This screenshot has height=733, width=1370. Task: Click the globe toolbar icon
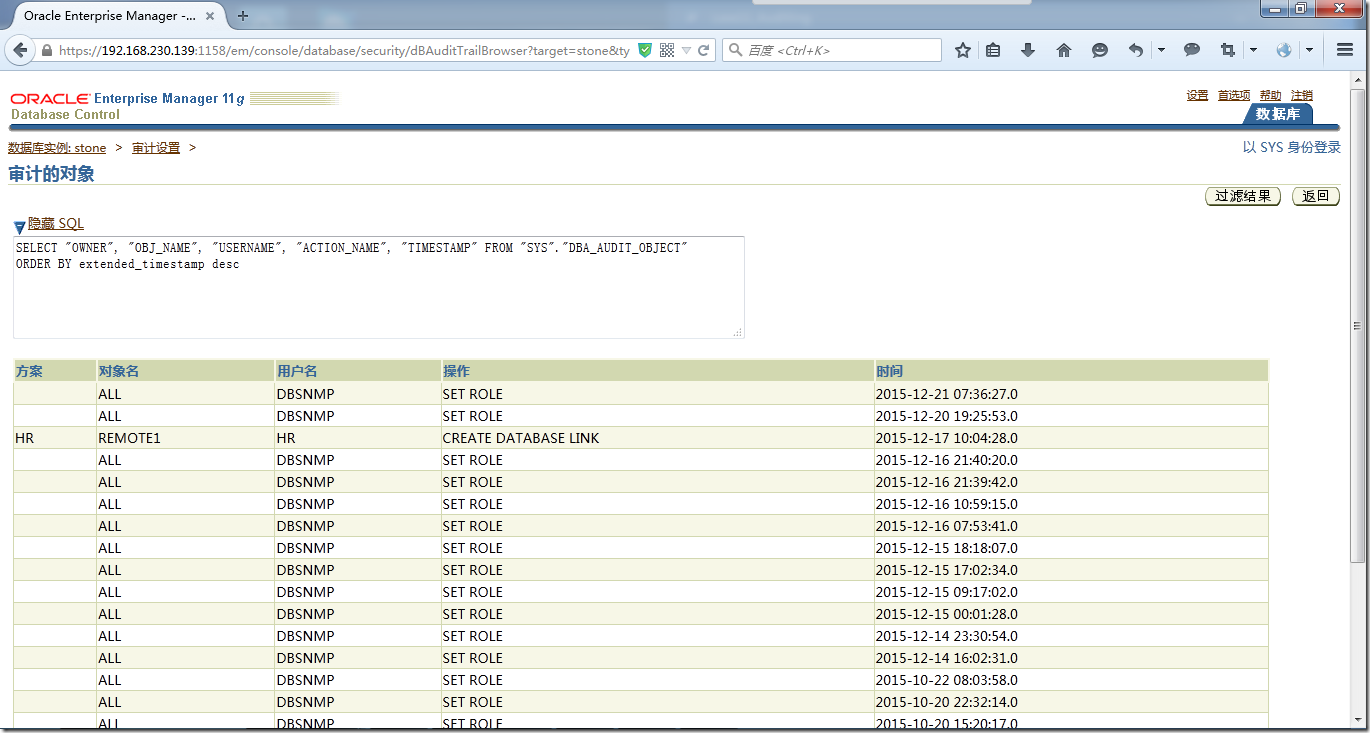1284,50
